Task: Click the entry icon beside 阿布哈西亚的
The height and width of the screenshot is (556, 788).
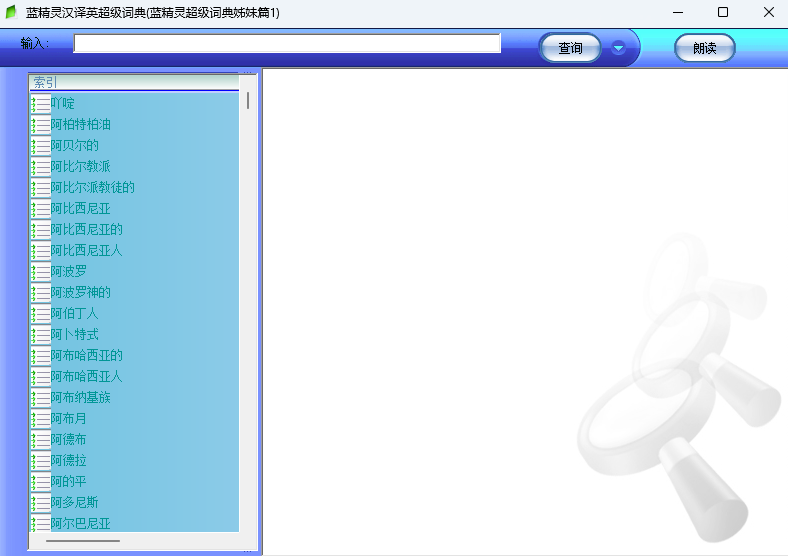Action: [41, 356]
